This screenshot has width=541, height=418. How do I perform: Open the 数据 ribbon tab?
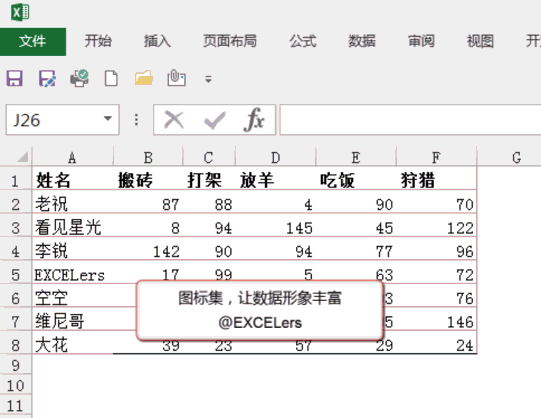click(362, 41)
